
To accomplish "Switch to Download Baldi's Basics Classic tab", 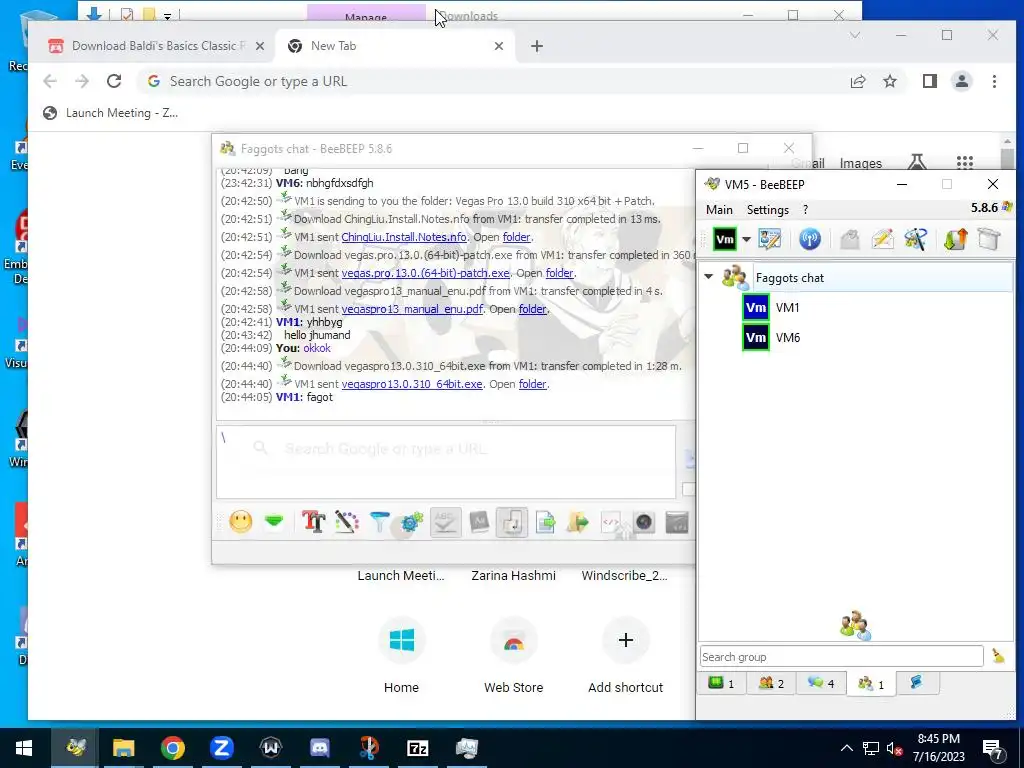I will pos(157,46).
